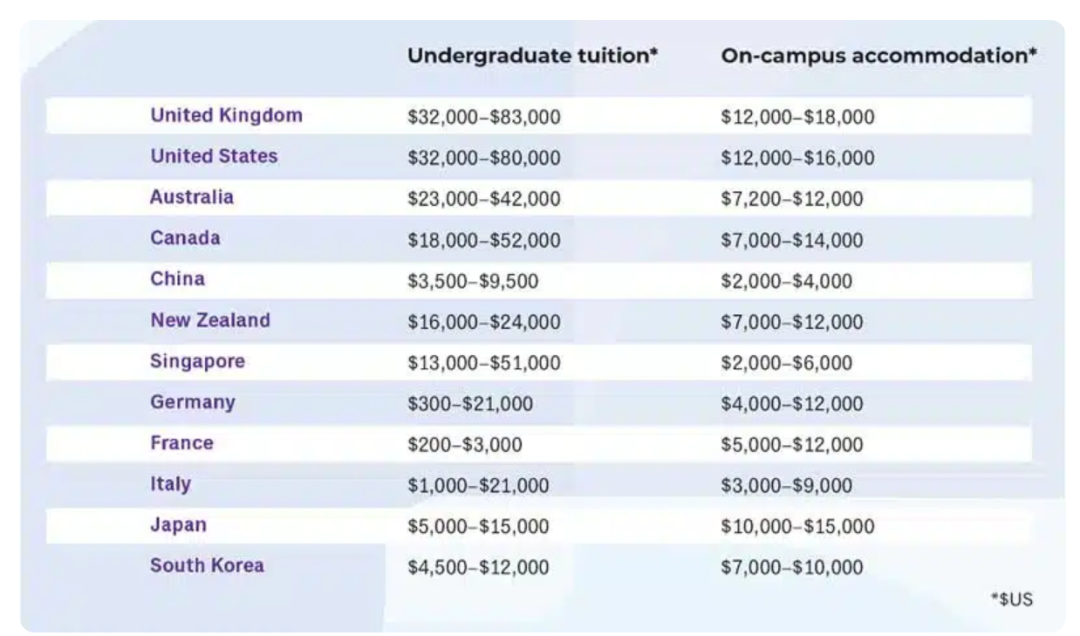
Task: Select Germany's tuition range $300–$21,000
Action: click(470, 404)
